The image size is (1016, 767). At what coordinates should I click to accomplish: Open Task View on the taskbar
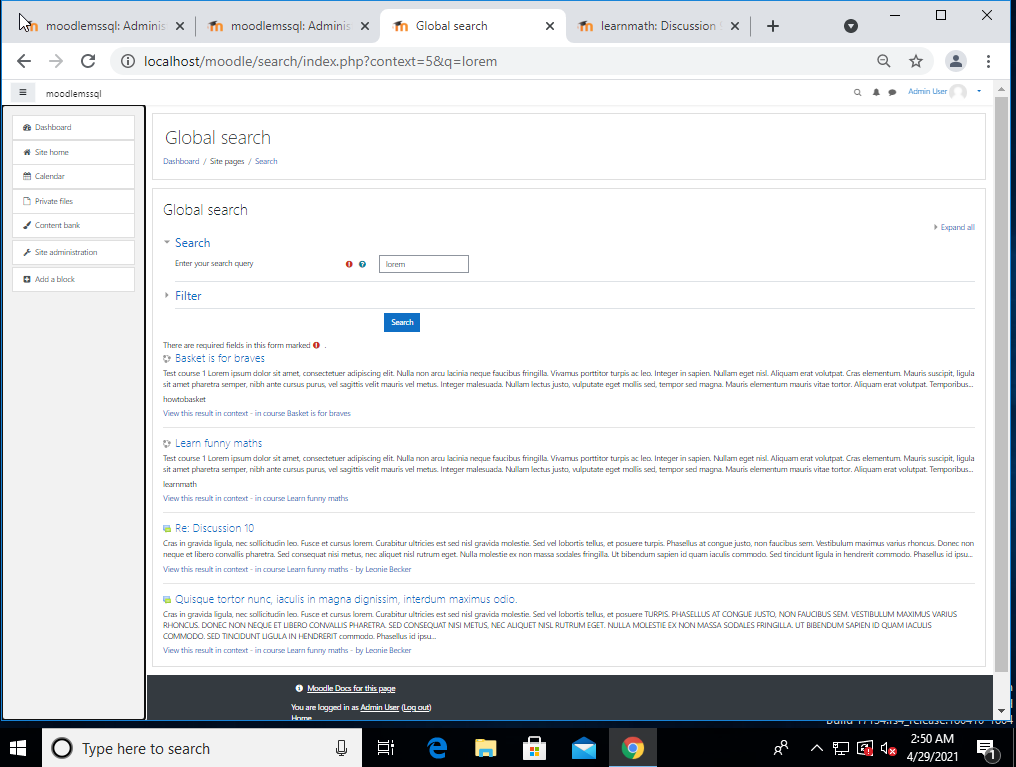tap(386, 748)
